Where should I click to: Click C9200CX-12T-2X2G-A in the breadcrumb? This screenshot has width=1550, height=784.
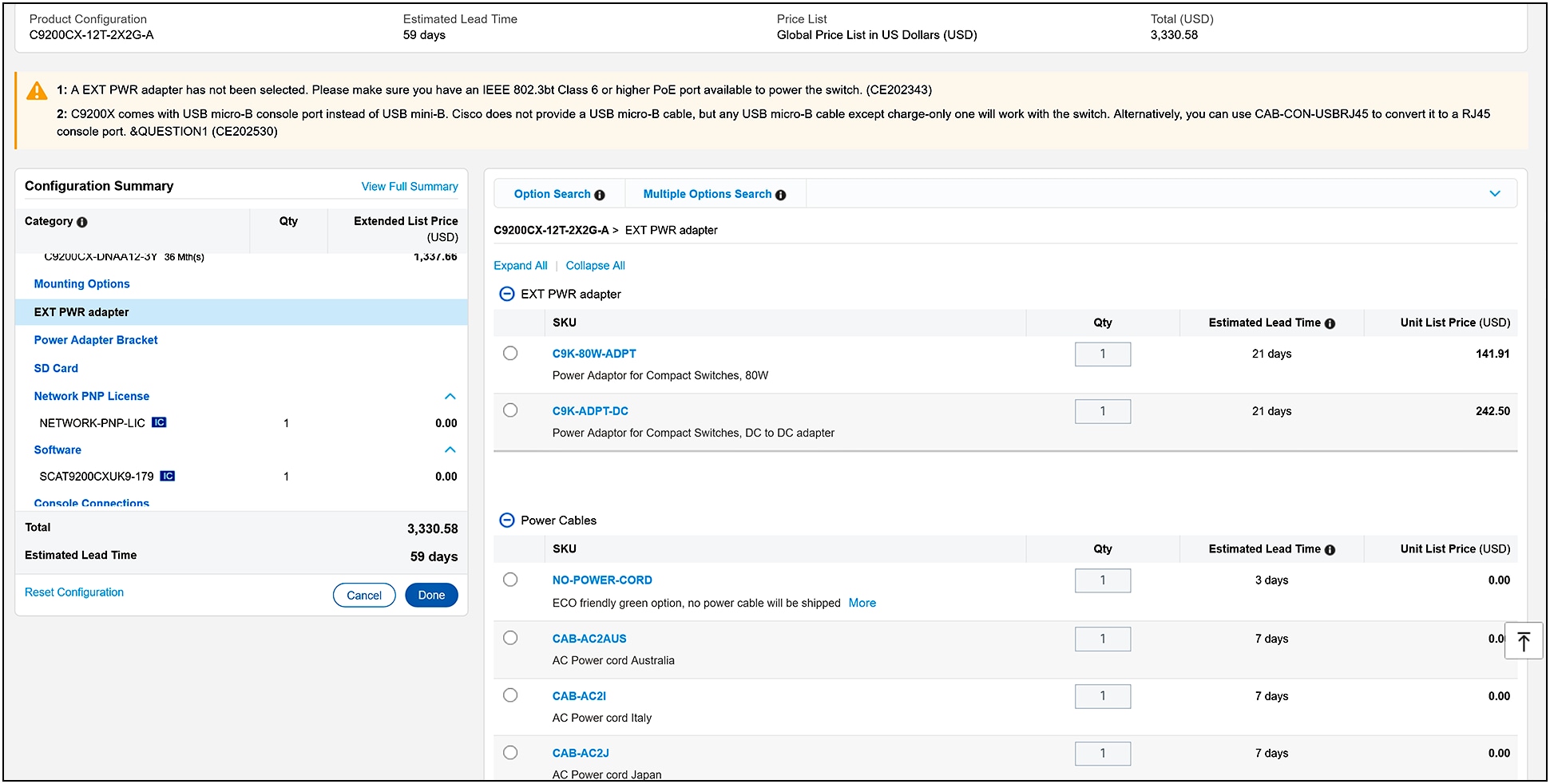[x=551, y=230]
